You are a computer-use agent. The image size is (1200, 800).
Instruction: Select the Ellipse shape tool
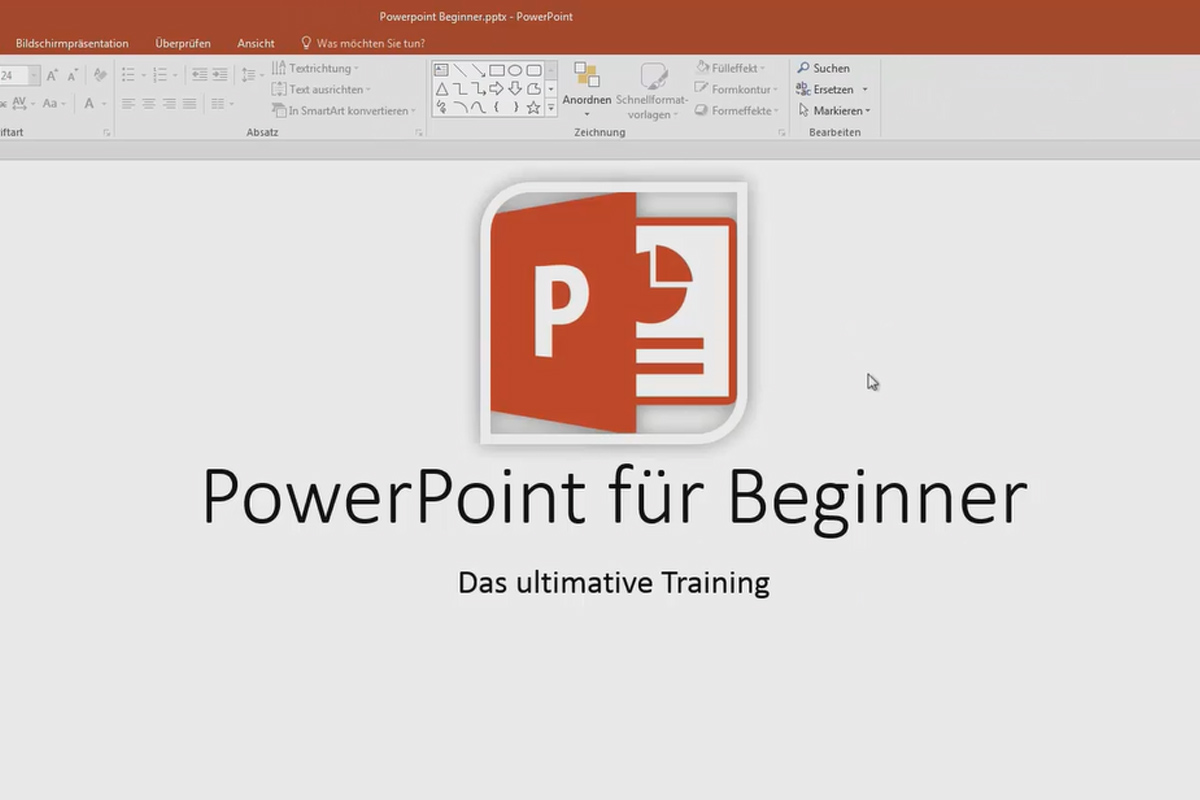pos(516,70)
